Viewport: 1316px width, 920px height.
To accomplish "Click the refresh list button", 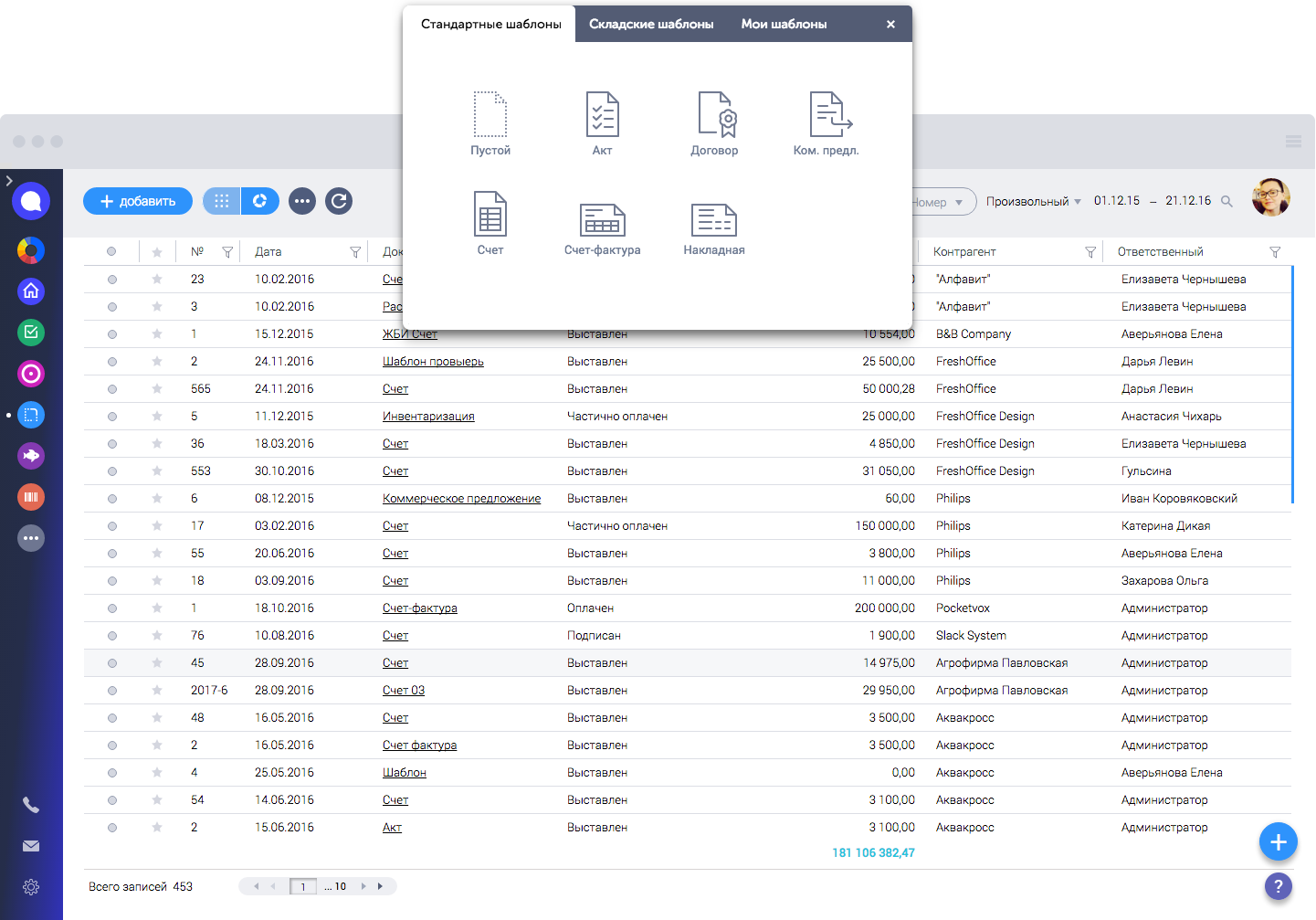I will (x=339, y=201).
